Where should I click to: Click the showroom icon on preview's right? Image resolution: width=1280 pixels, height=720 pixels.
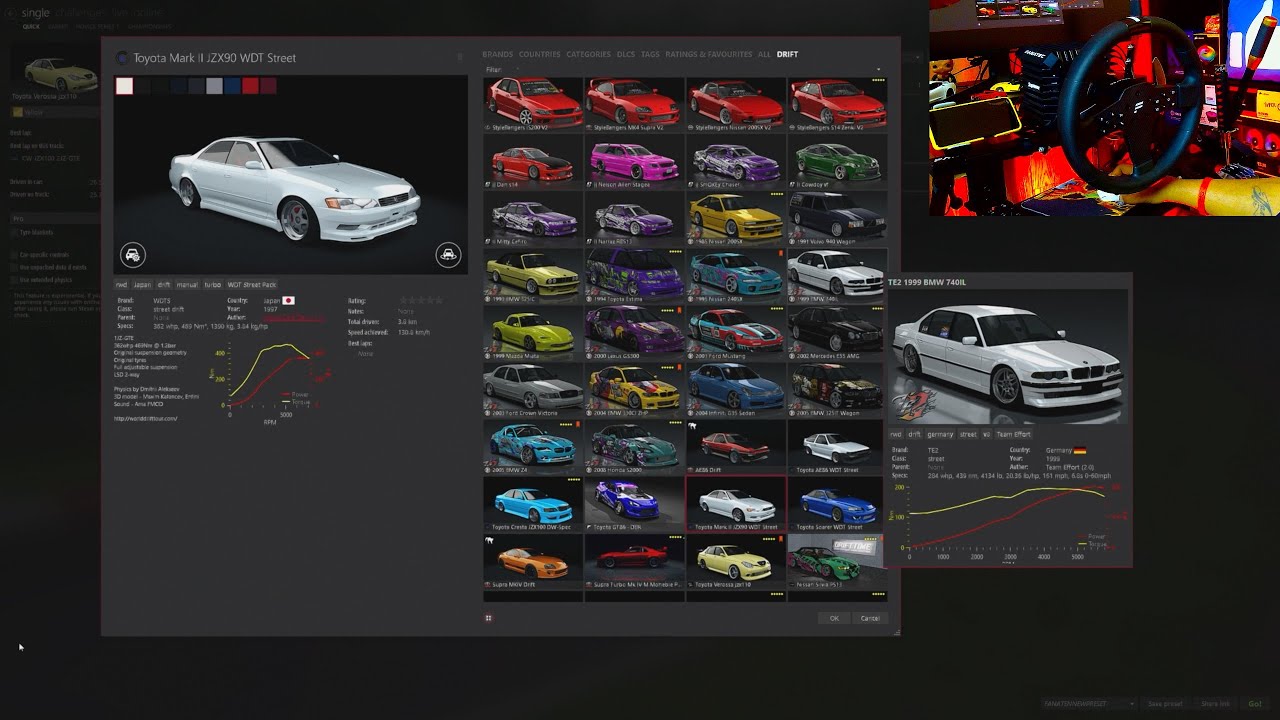click(448, 254)
